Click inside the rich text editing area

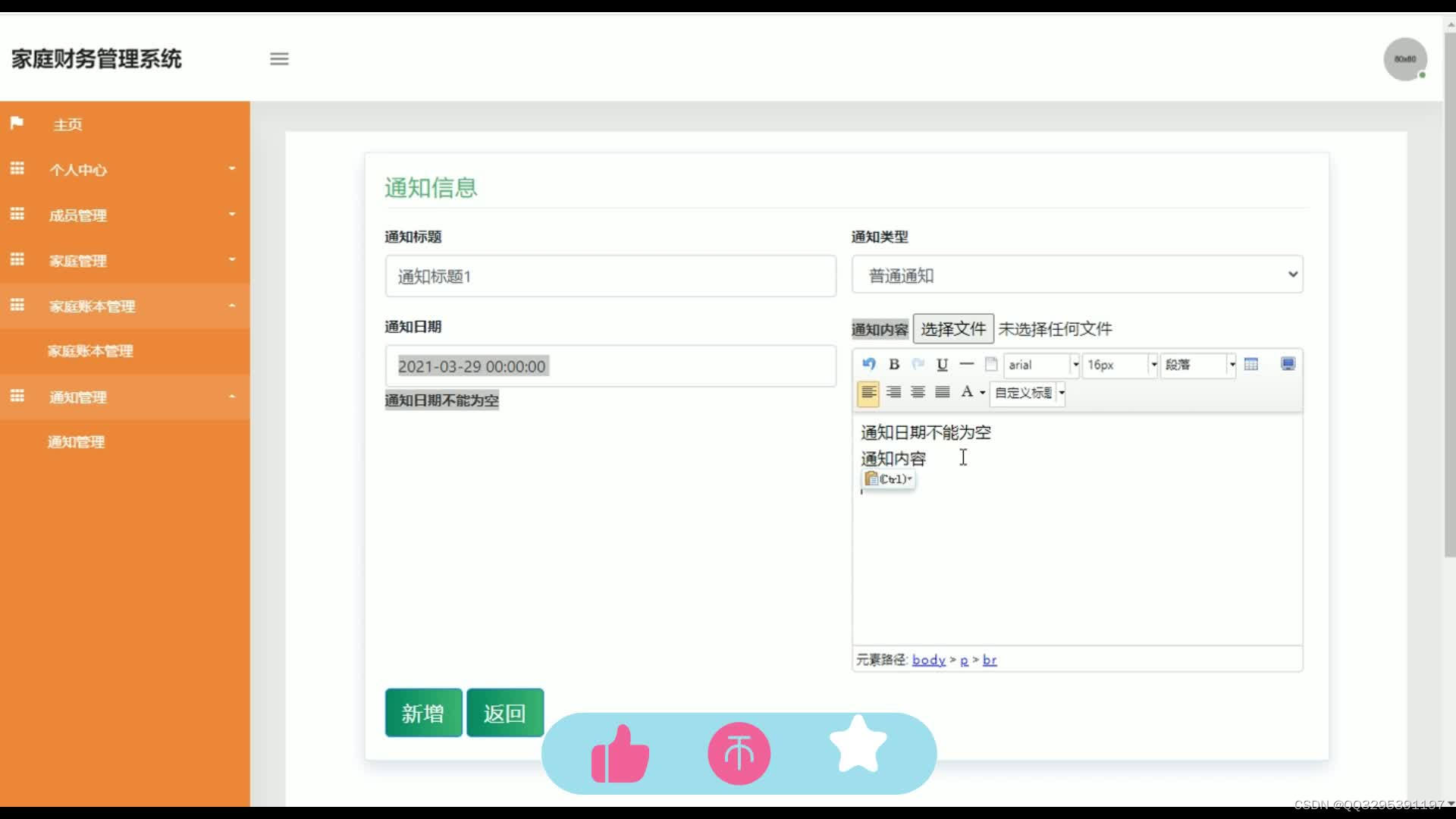(1077, 531)
